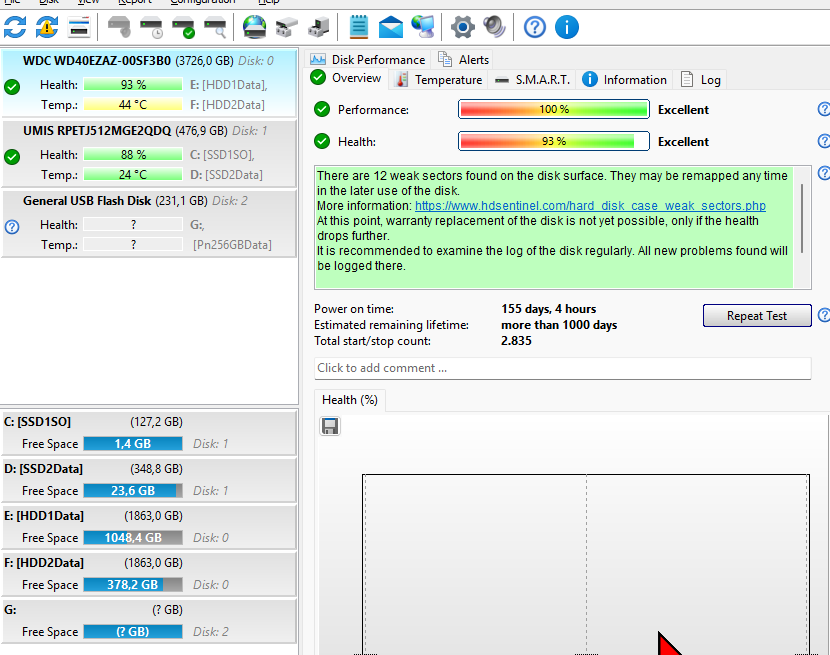The image size is (830, 655).
Task: Select the G: partition row
Action: point(149,621)
